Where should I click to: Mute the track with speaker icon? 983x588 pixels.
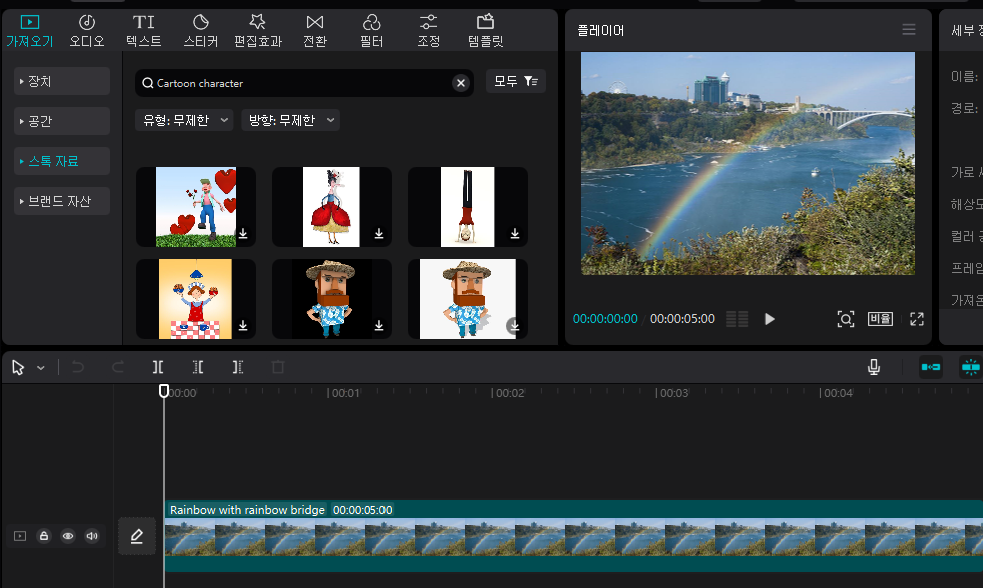click(x=92, y=536)
